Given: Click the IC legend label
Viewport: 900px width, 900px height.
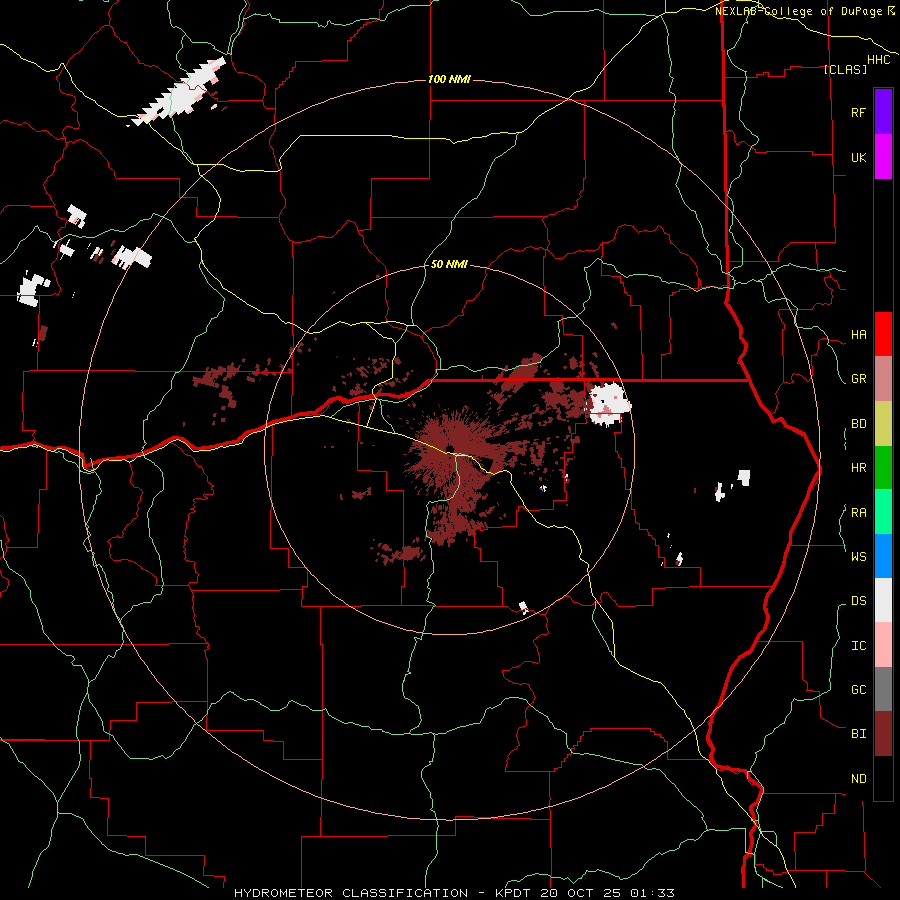Looking at the screenshot, I should click(x=858, y=645).
